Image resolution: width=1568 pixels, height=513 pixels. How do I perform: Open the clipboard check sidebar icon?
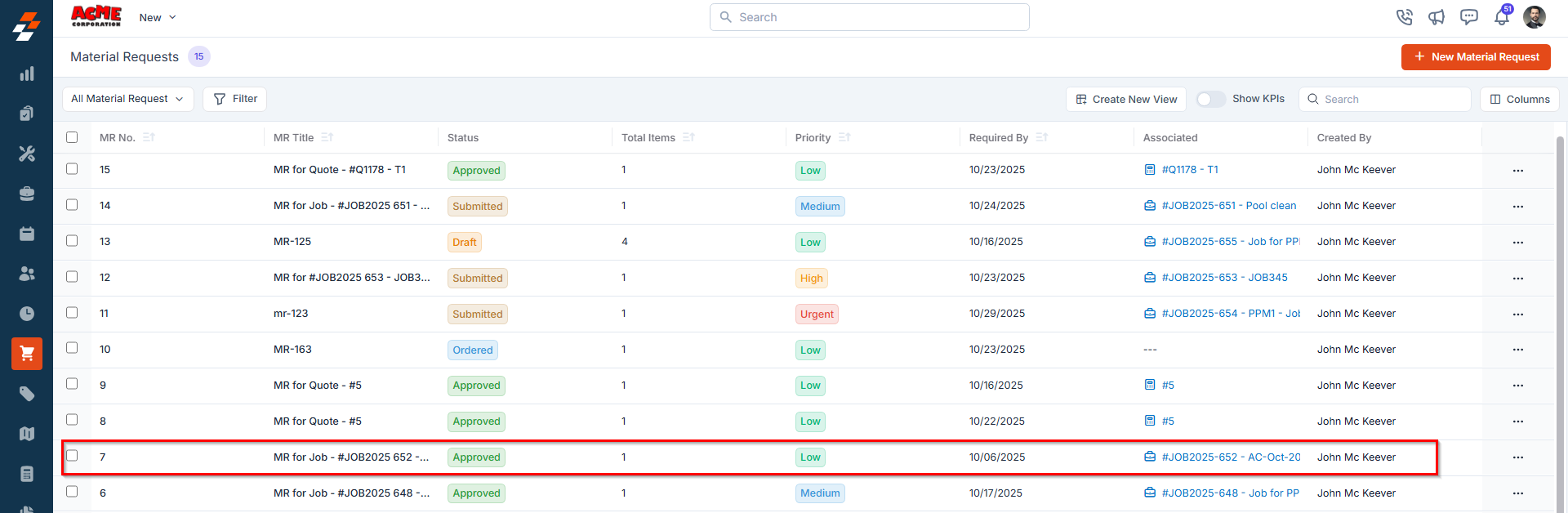27,114
